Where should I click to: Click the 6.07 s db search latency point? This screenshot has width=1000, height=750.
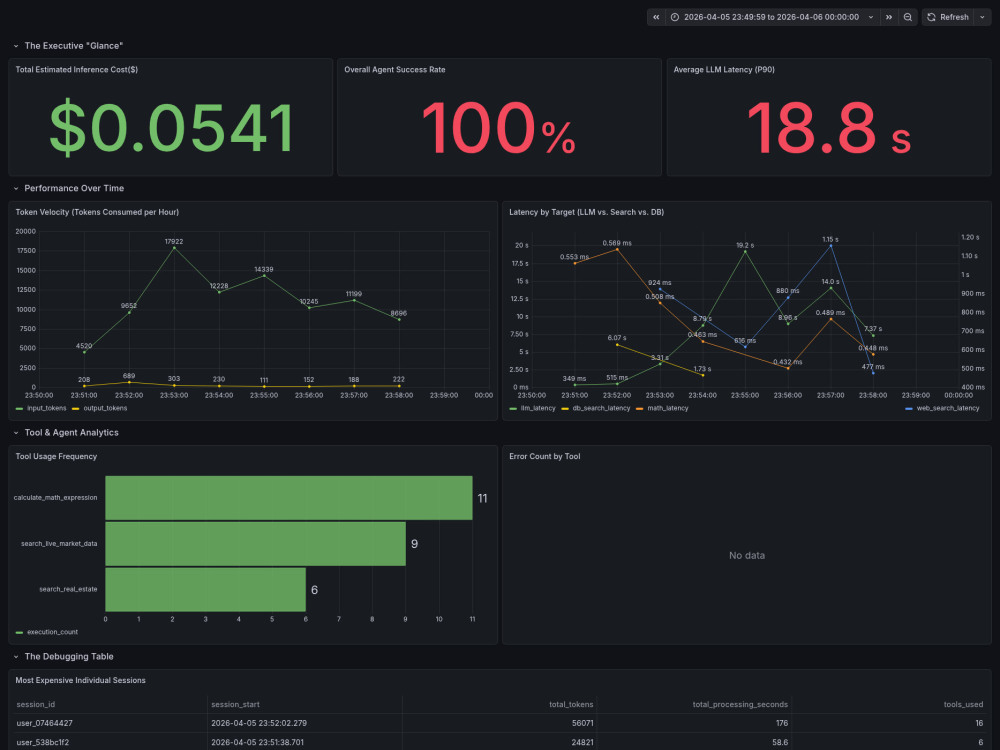617,344
